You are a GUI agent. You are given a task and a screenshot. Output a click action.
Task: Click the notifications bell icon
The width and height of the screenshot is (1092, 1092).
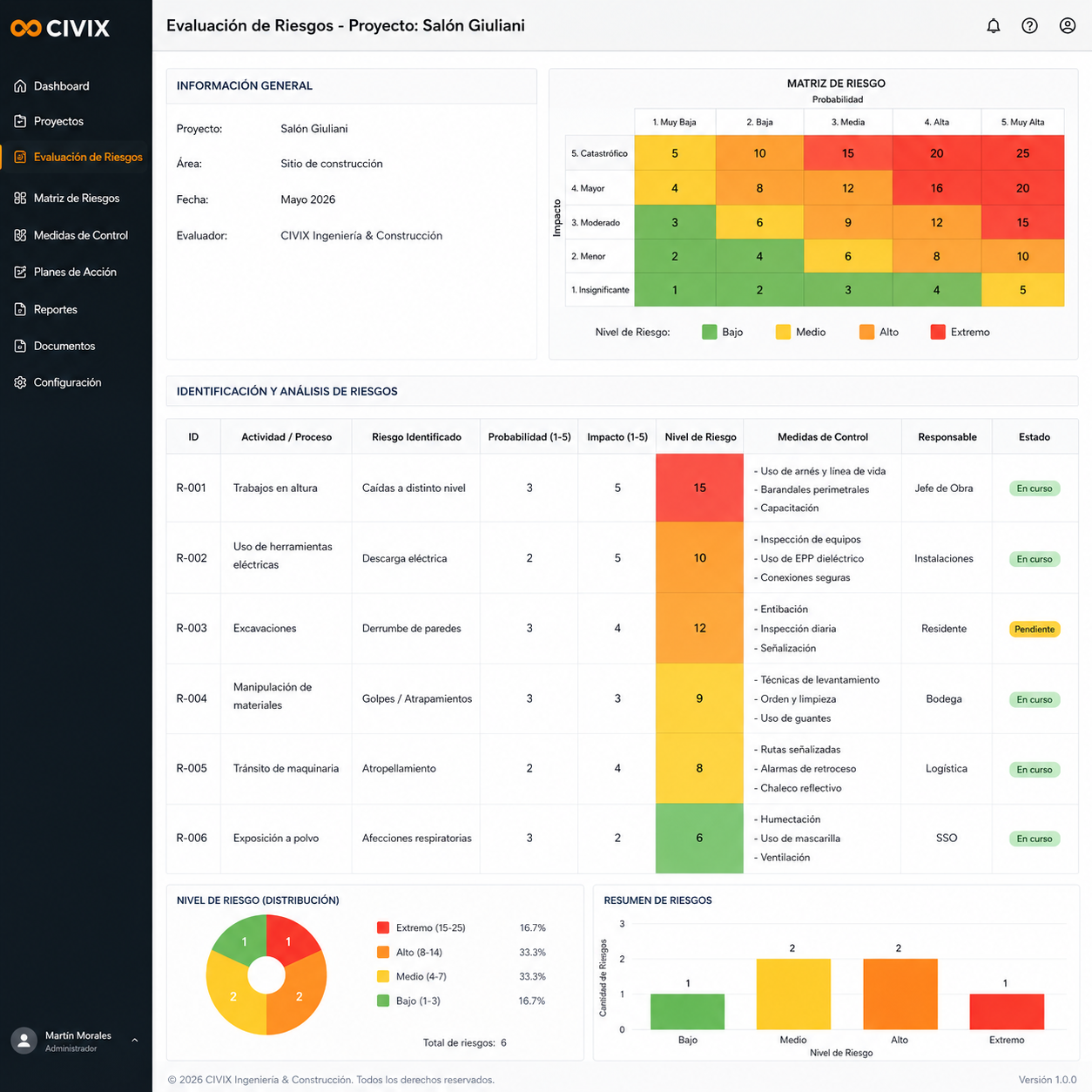click(993, 25)
